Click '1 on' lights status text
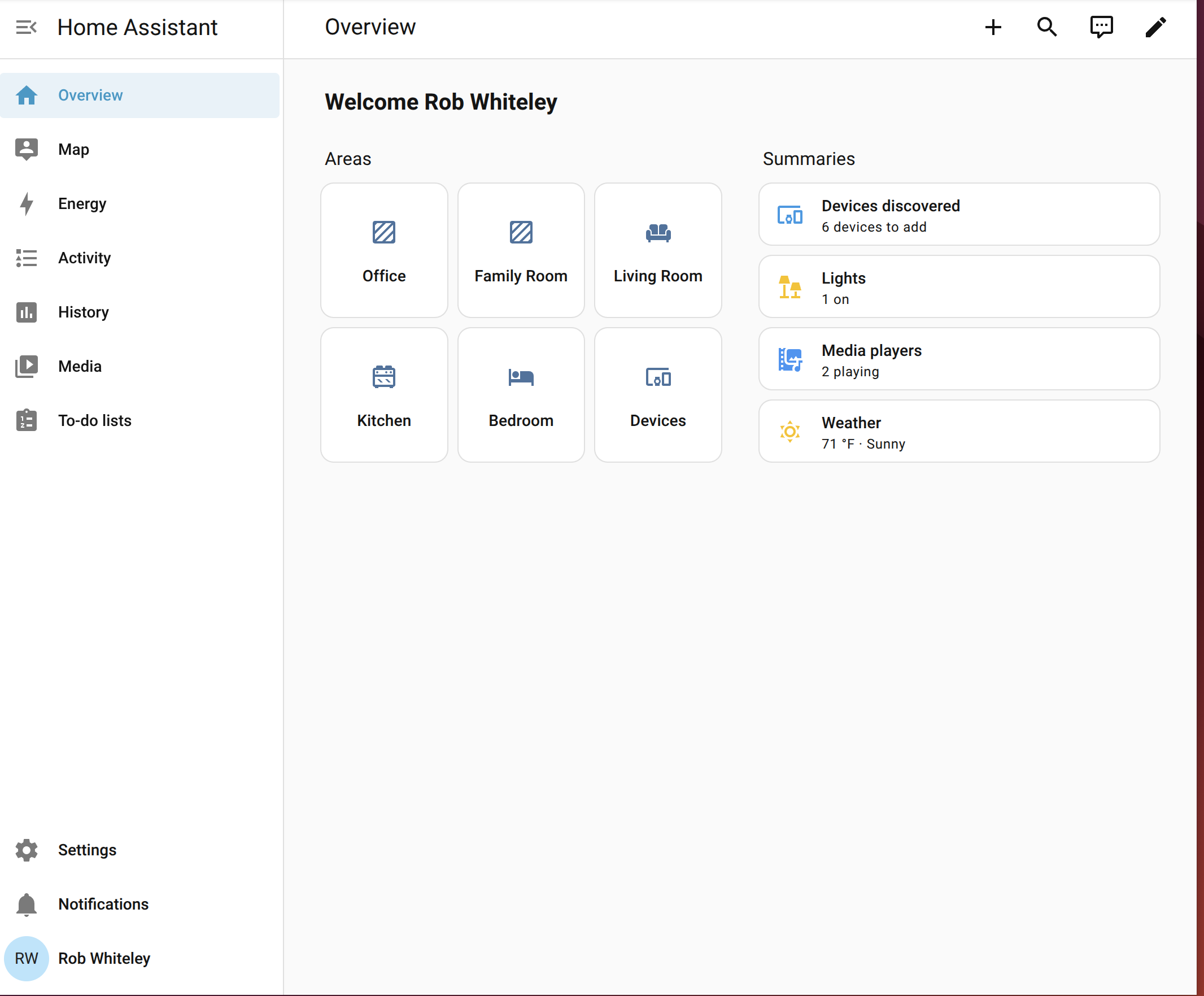1204x996 pixels. 835,299
